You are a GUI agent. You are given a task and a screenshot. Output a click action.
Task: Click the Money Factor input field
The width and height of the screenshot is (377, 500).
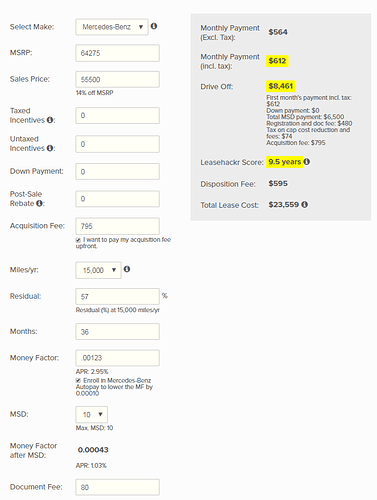pyautogui.click(x=117, y=358)
